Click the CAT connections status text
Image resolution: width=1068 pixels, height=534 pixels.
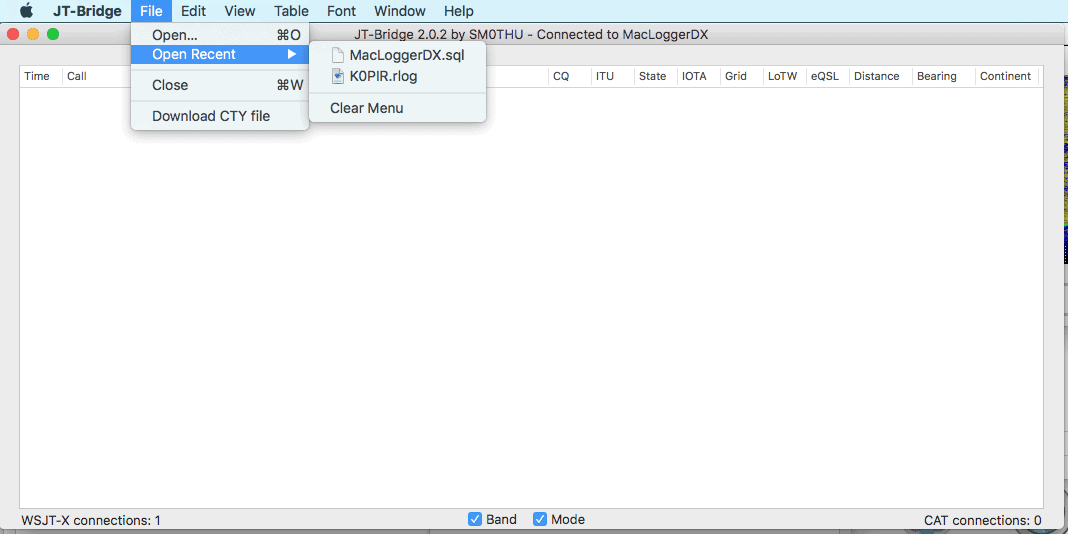click(982, 520)
